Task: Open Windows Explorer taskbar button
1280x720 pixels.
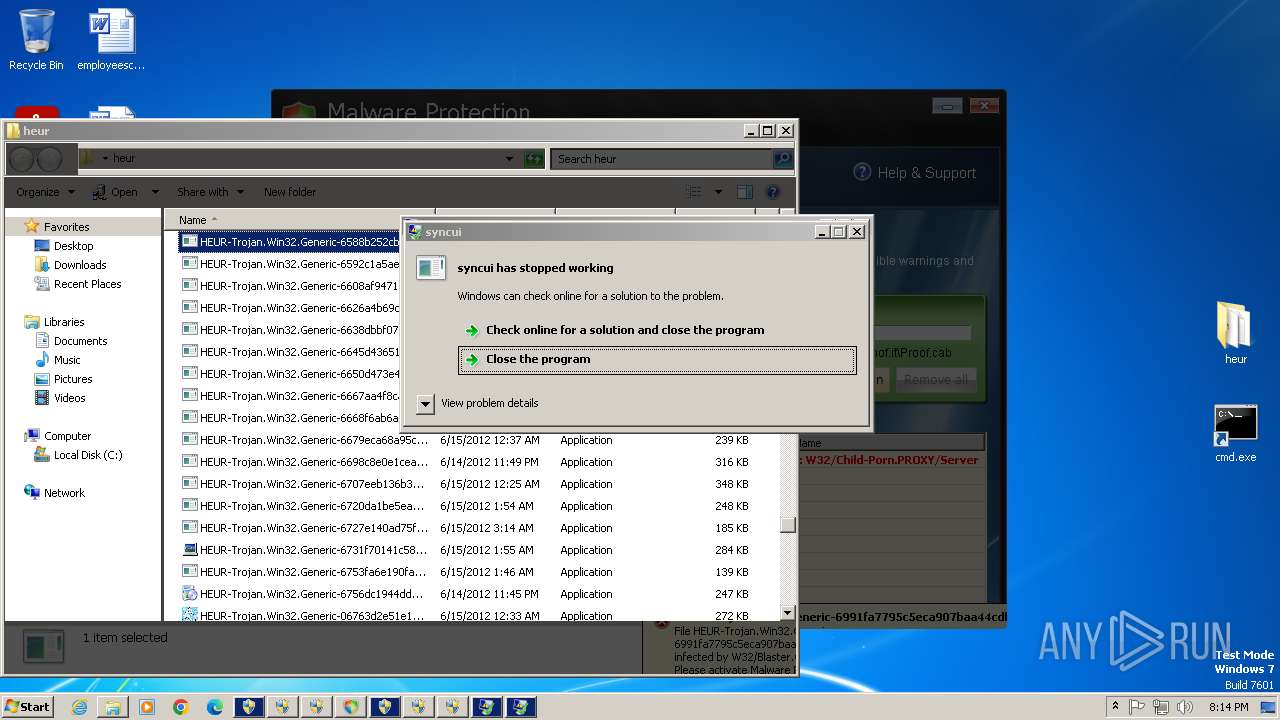Action: pos(113,707)
